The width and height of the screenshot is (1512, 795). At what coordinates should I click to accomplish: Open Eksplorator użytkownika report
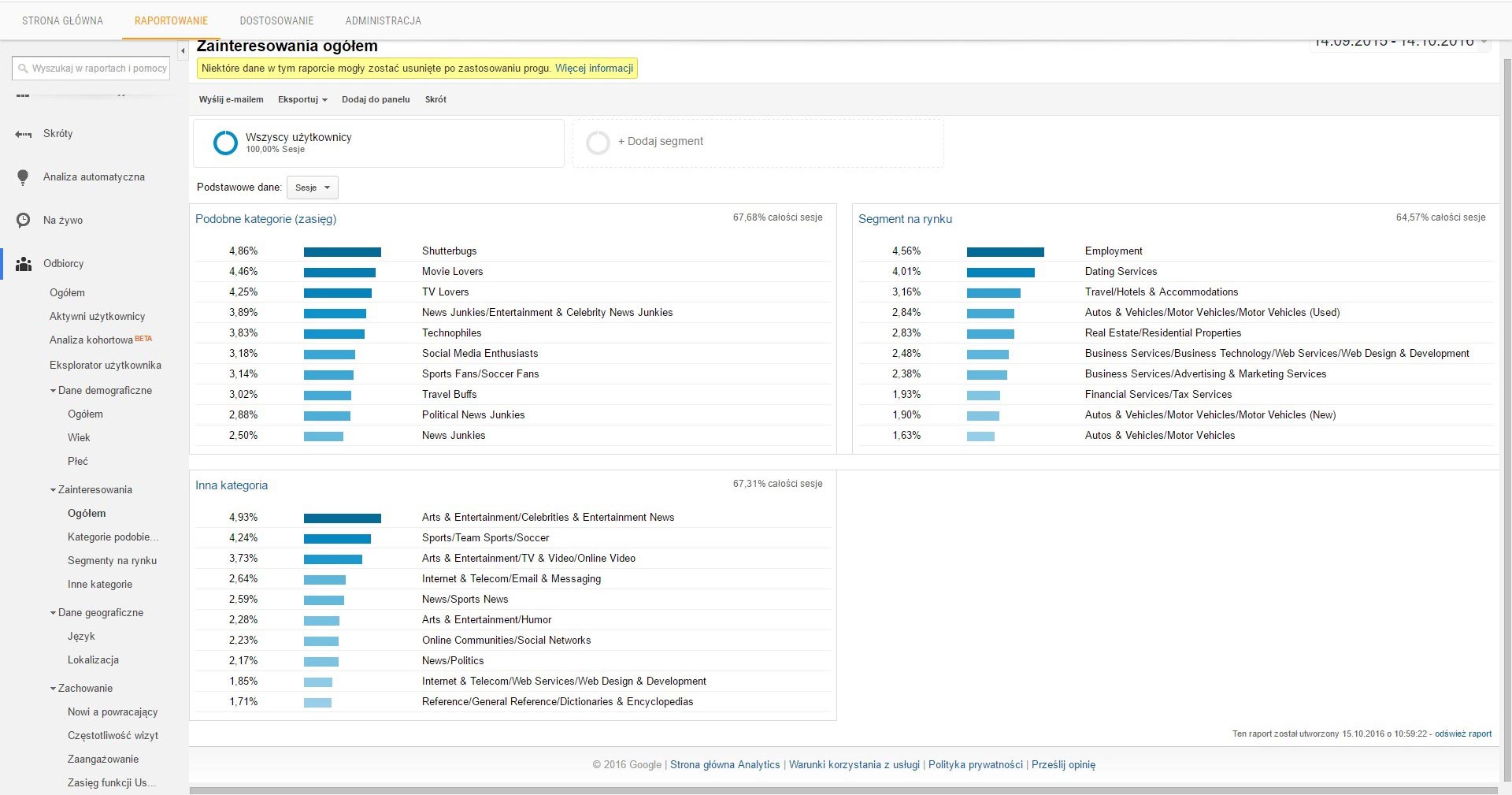pyautogui.click(x=106, y=366)
